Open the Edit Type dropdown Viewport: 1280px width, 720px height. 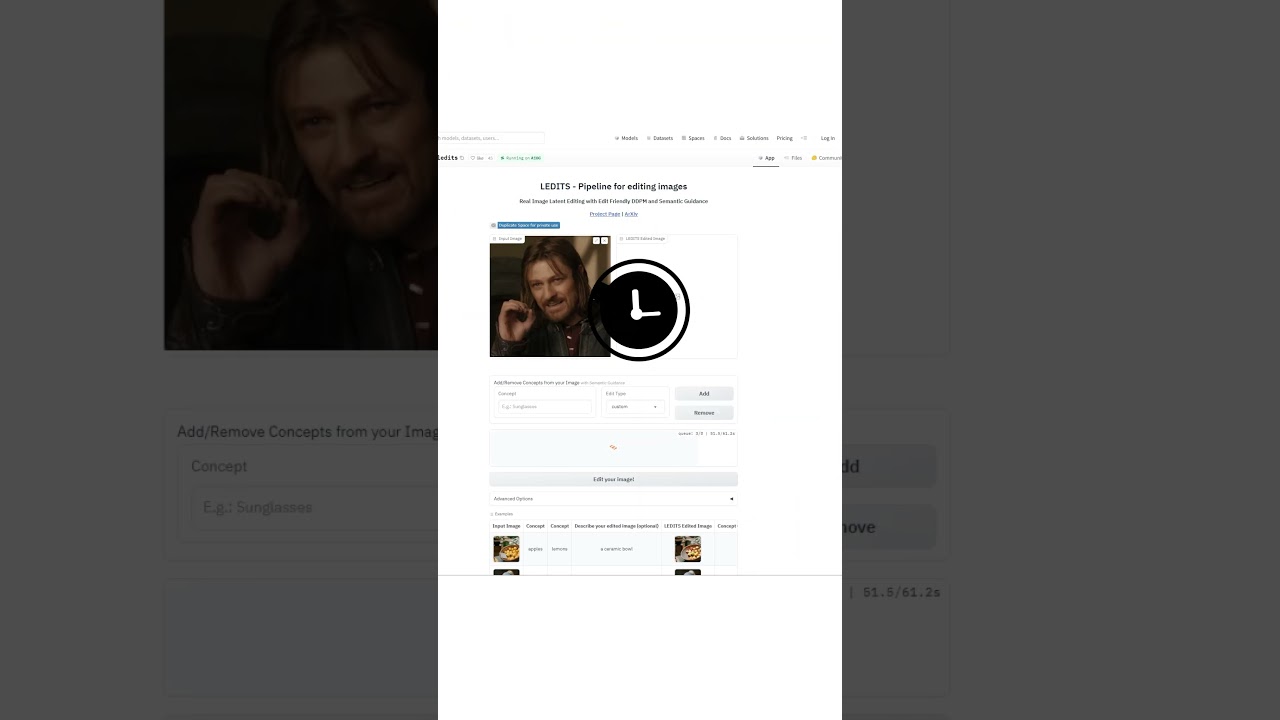point(635,407)
